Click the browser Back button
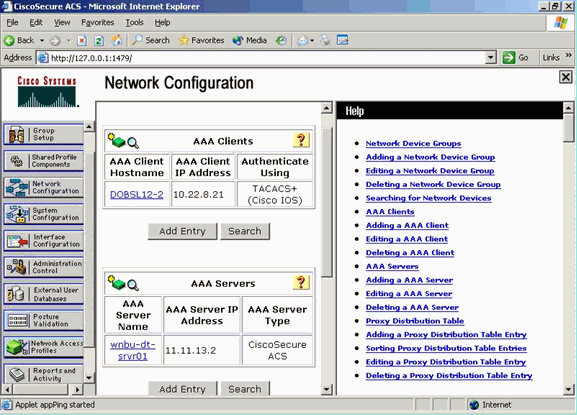This screenshot has width=577, height=415. click(19, 40)
